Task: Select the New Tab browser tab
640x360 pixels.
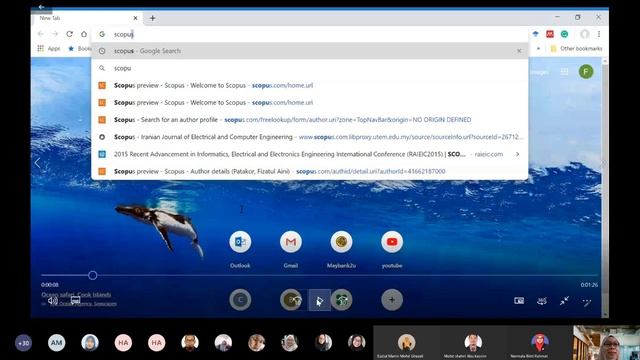Action: (x=87, y=18)
